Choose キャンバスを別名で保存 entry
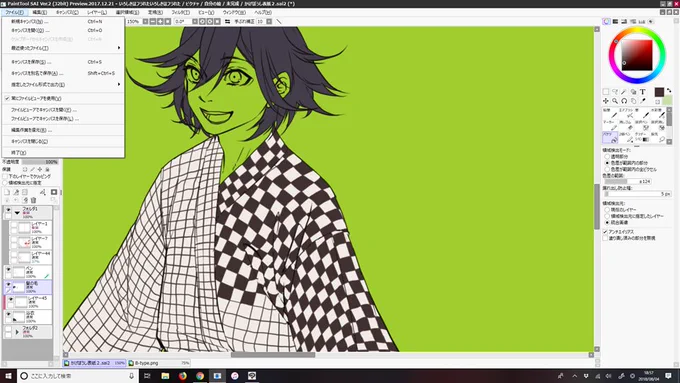Image resolution: width=680 pixels, height=383 pixels. [x=63, y=73]
